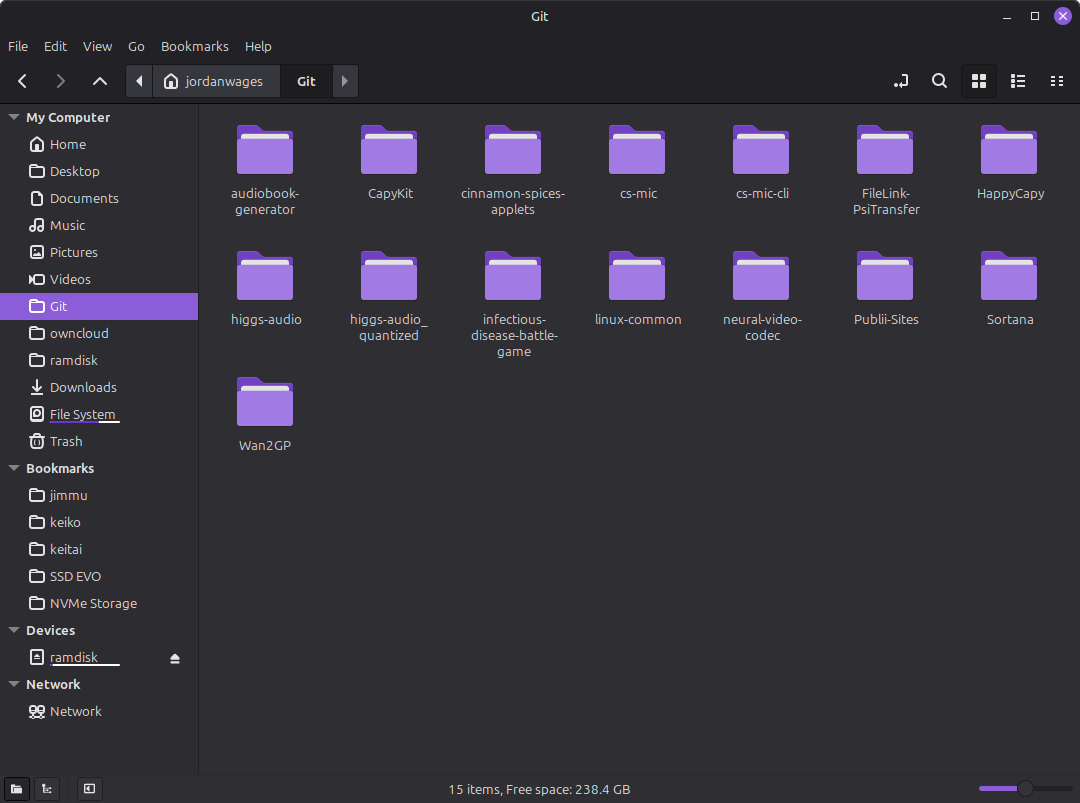Browse Network in the sidebar

[99, 711]
